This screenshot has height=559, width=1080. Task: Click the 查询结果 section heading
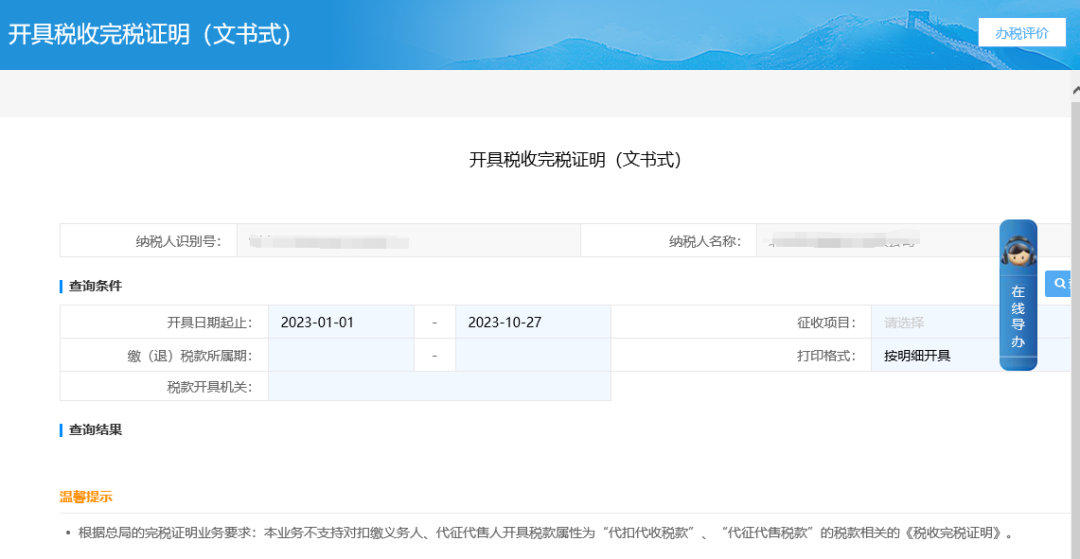click(x=95, y=430)
